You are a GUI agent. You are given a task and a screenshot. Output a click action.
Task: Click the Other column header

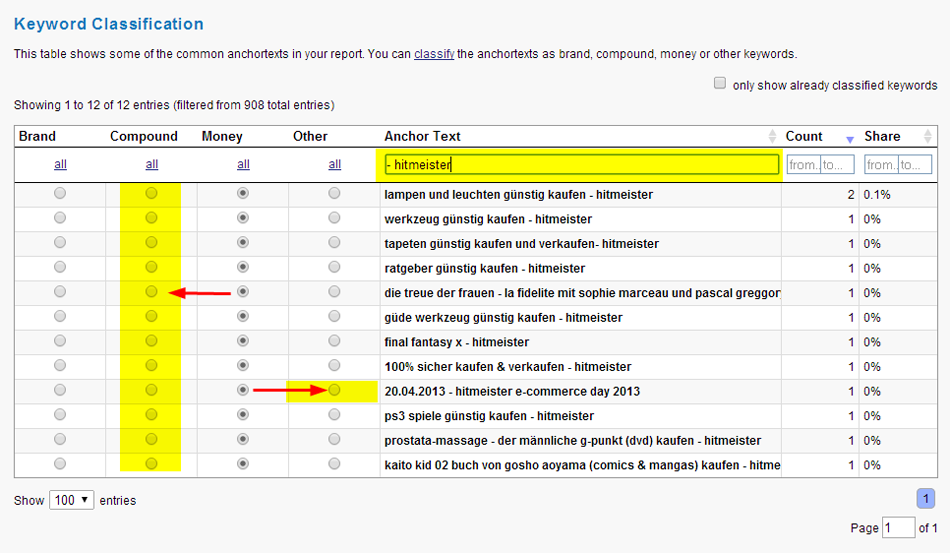[x=310, y=136]
